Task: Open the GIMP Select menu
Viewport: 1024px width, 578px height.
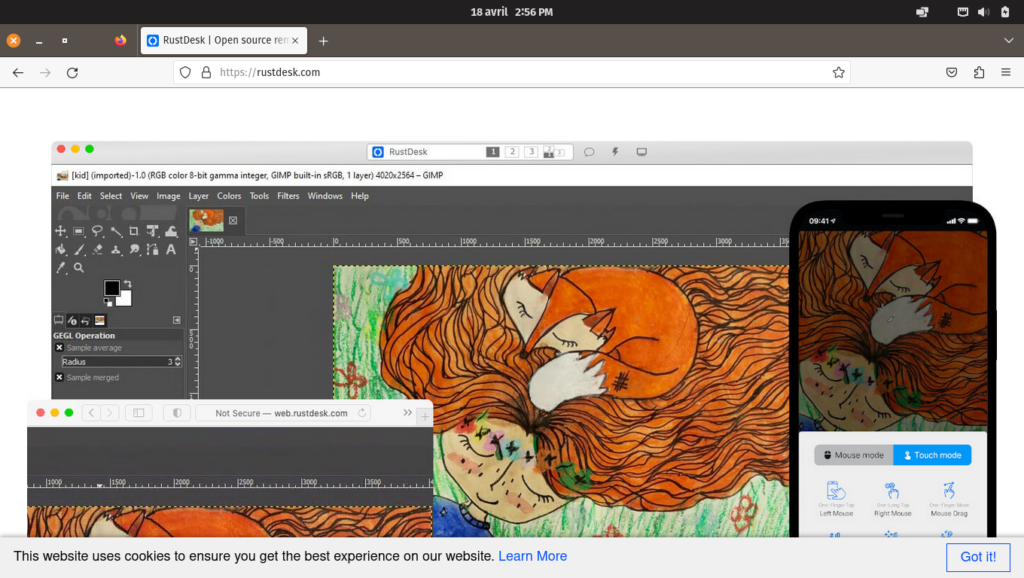Action: pyautogui.click(x=111, y=196)
